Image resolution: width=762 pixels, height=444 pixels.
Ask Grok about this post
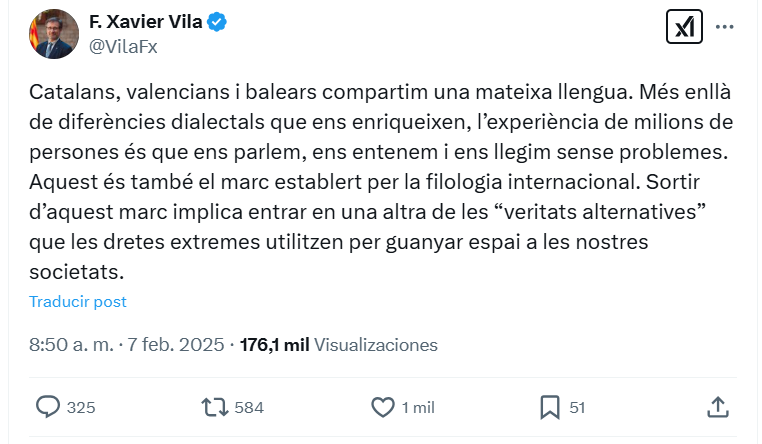click(x=684, y=27)
